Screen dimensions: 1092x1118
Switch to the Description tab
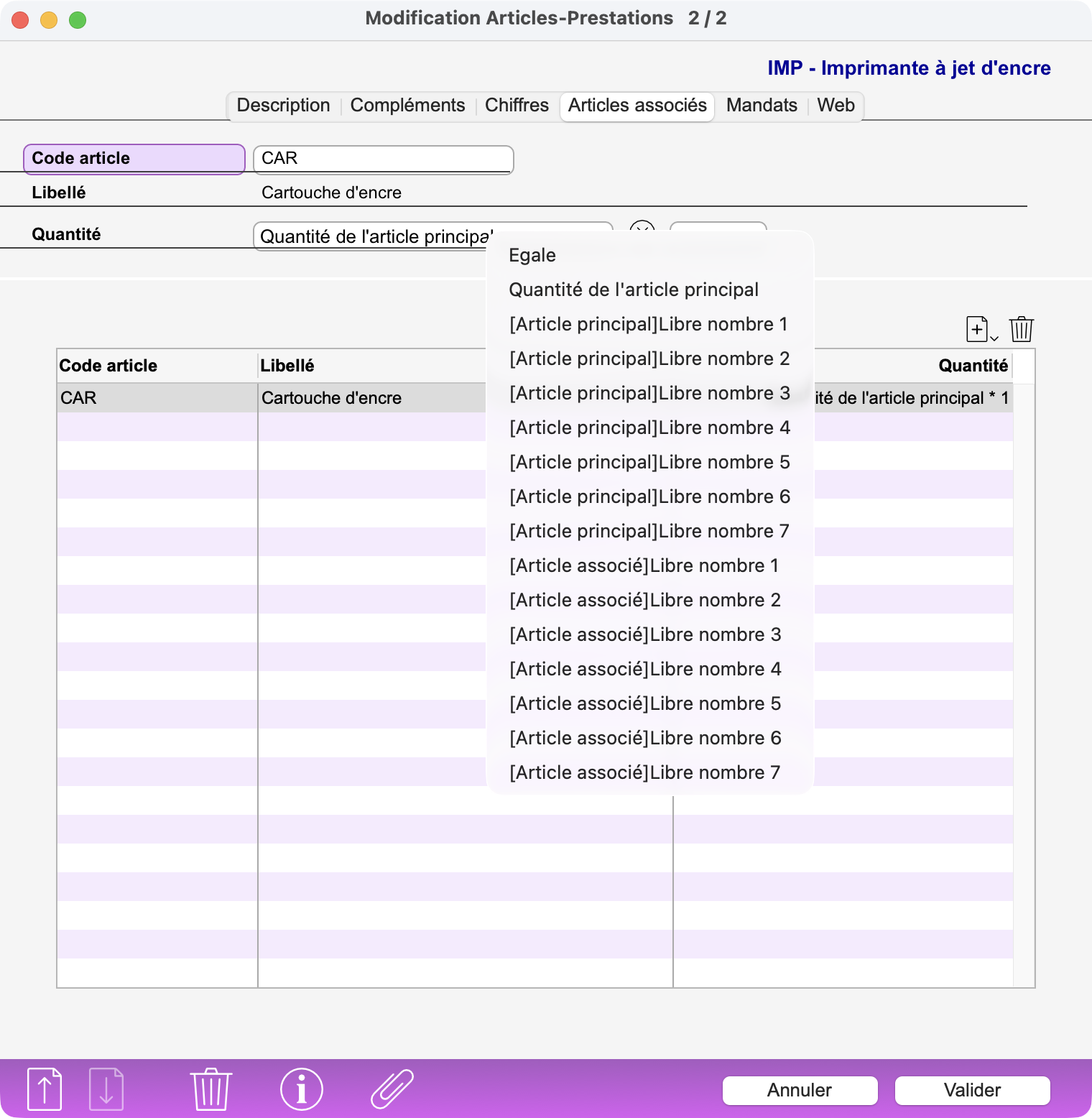pyautogui.click(x=283, y=106)
